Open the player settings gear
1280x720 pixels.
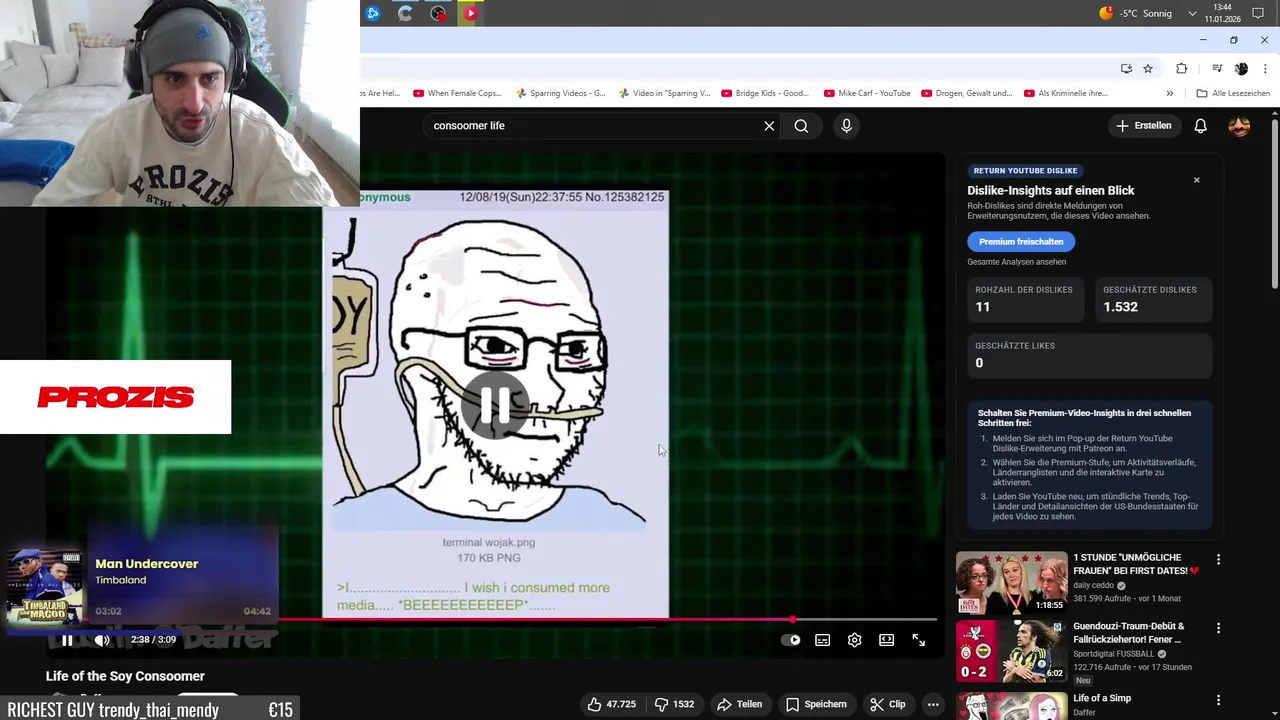pos(854,640)
